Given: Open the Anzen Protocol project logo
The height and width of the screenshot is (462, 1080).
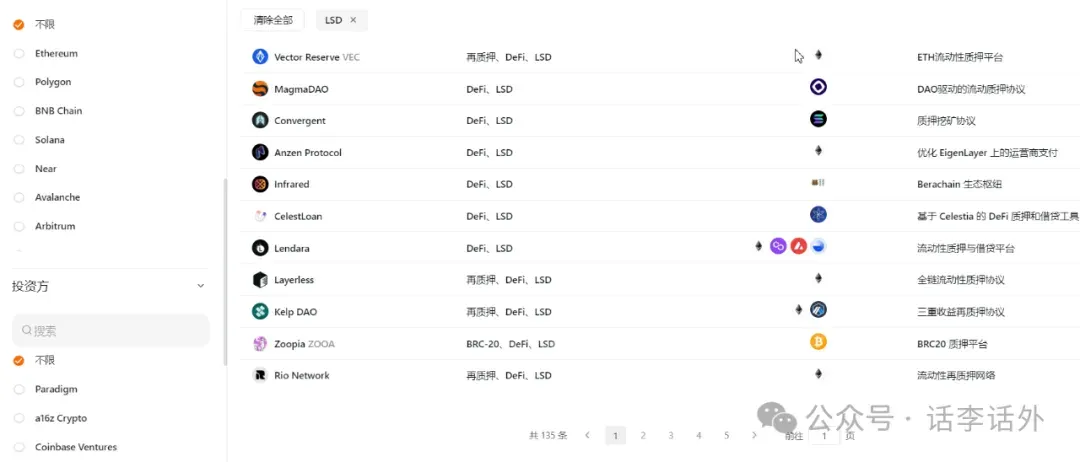Looking at the screenshot, I should [260, 152].
